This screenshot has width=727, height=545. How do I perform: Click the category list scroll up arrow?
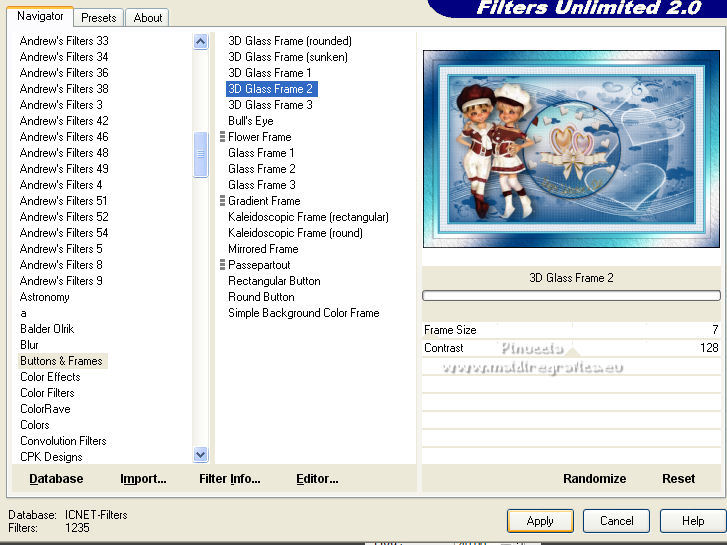coord(200,42)
